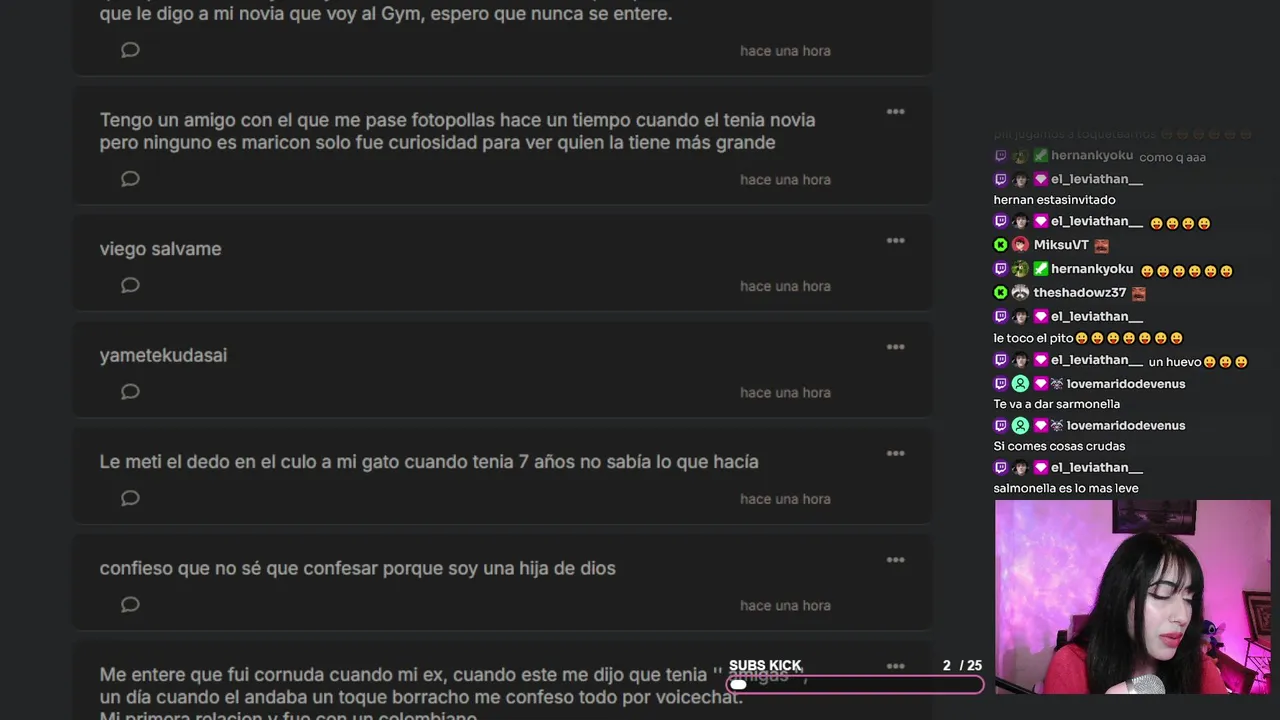Image resolution: width=1280 pixels, height=720 pixels.
Task: Click the 'SUBS KICK' label
Action: click(x=765, y=665)
